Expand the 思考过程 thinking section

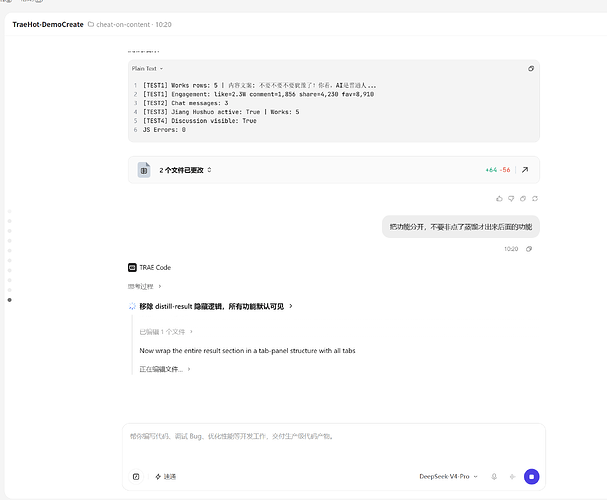[144, 286]
